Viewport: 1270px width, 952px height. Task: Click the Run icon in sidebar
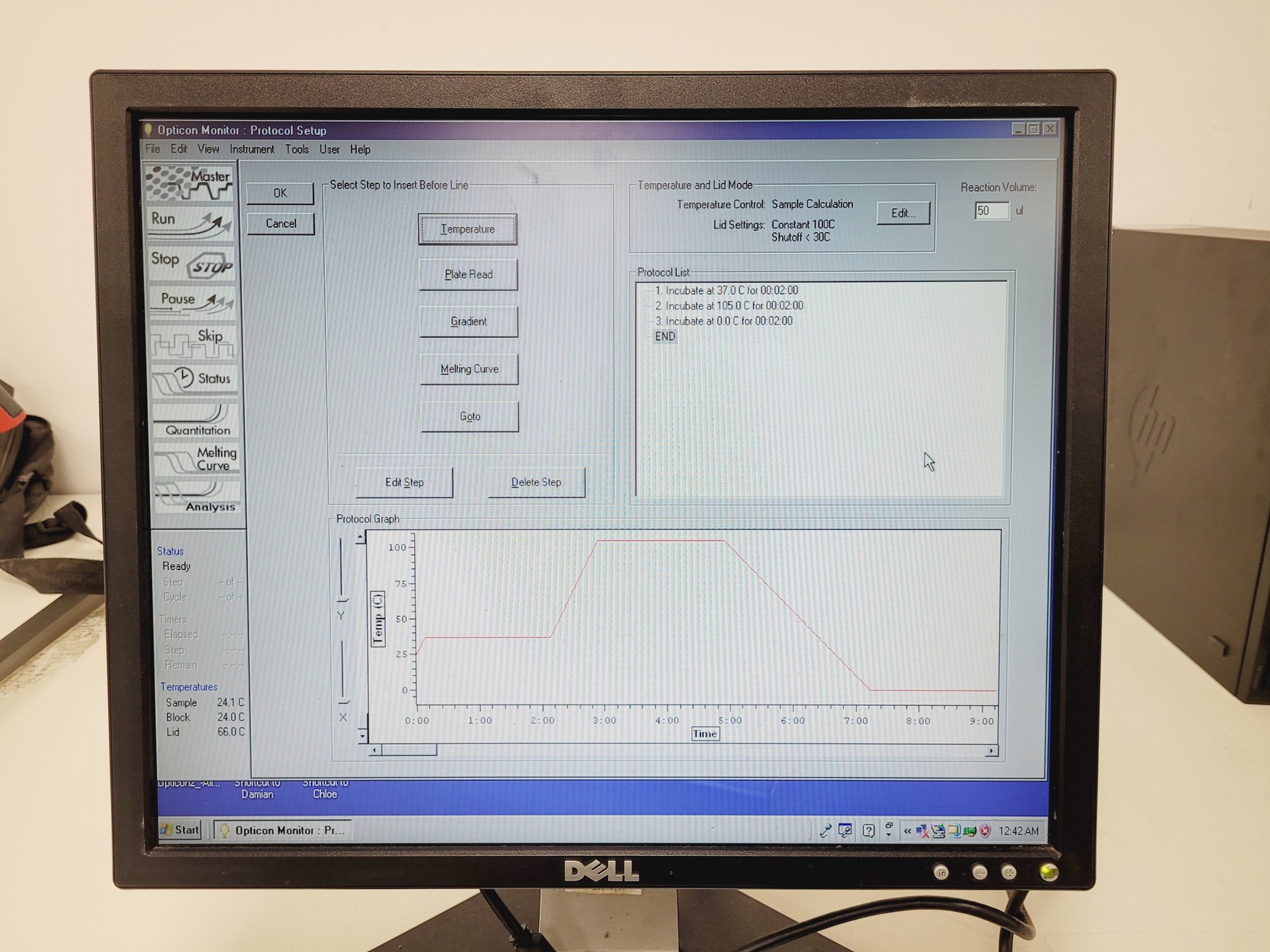190,223
